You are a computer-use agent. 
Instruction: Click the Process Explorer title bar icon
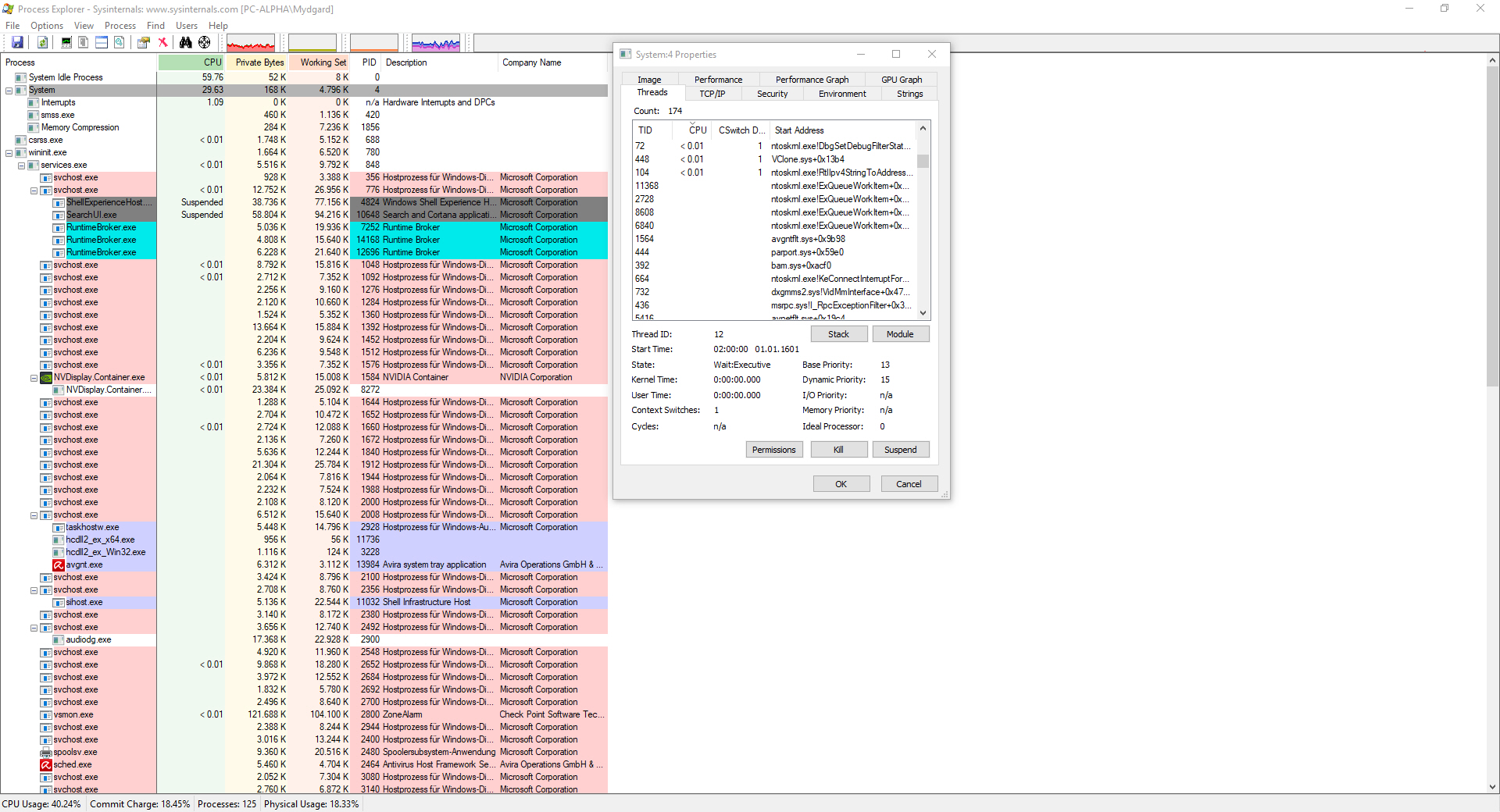coord(9,9)
